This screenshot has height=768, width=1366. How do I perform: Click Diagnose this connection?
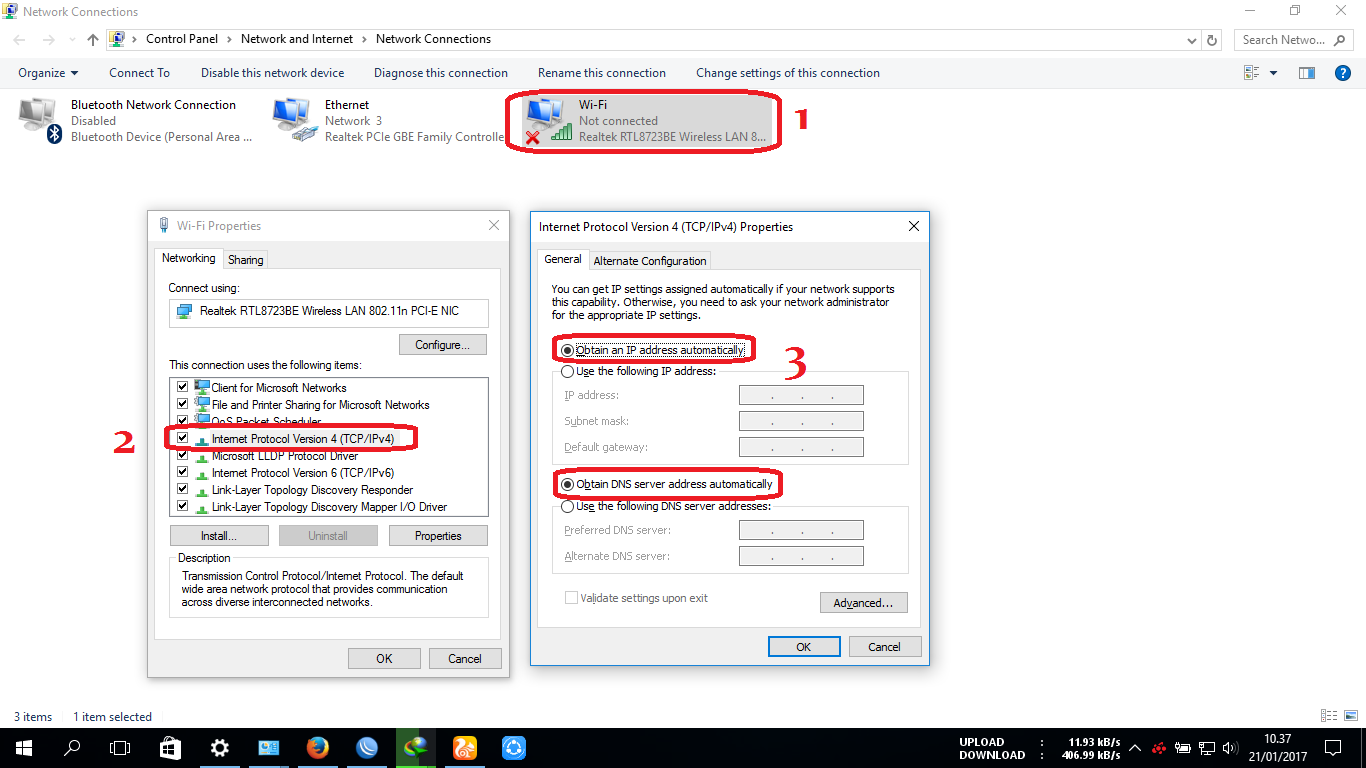(441, 73)
